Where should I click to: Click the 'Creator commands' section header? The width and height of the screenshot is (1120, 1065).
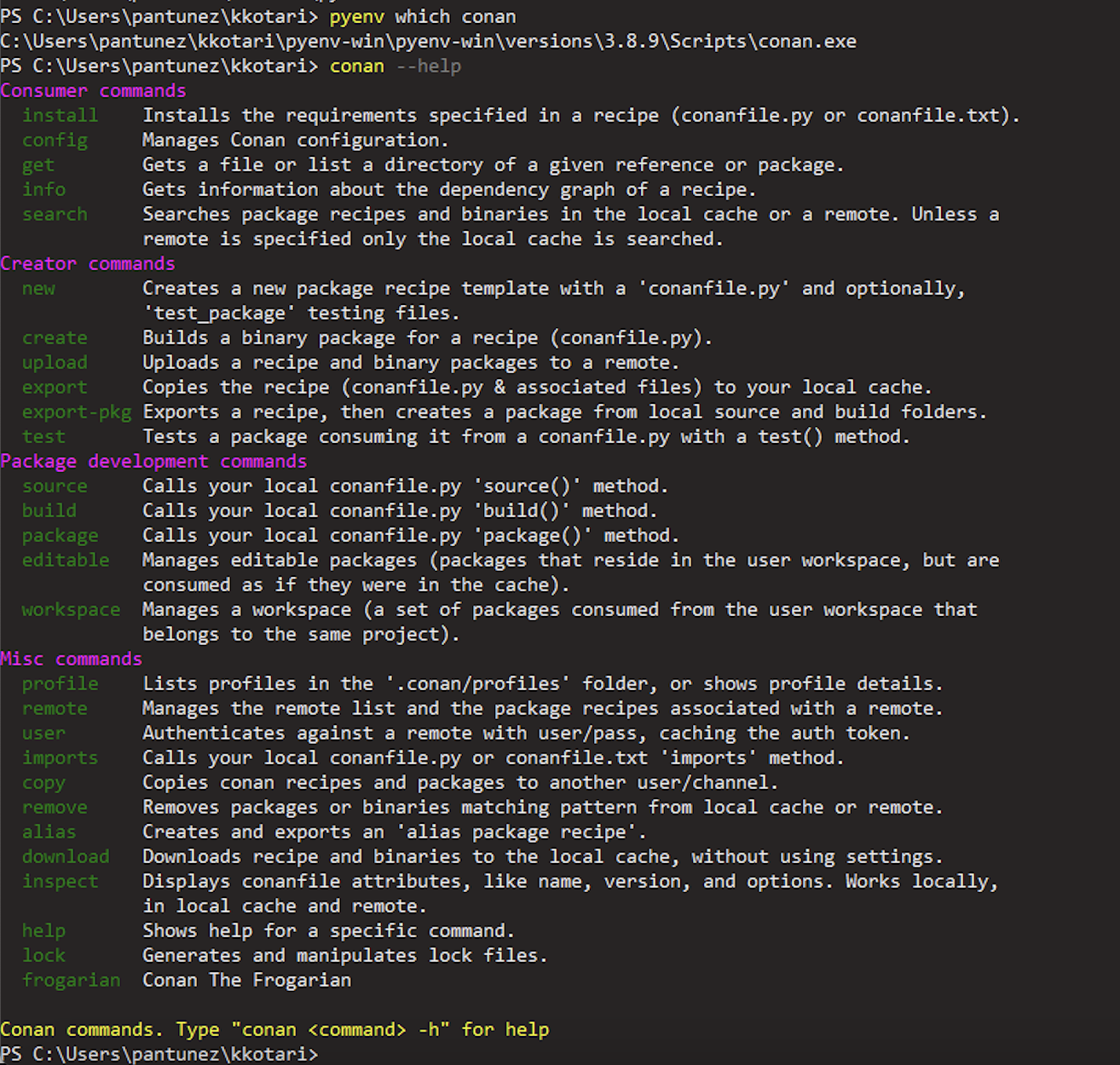click(x=88, y=263)
